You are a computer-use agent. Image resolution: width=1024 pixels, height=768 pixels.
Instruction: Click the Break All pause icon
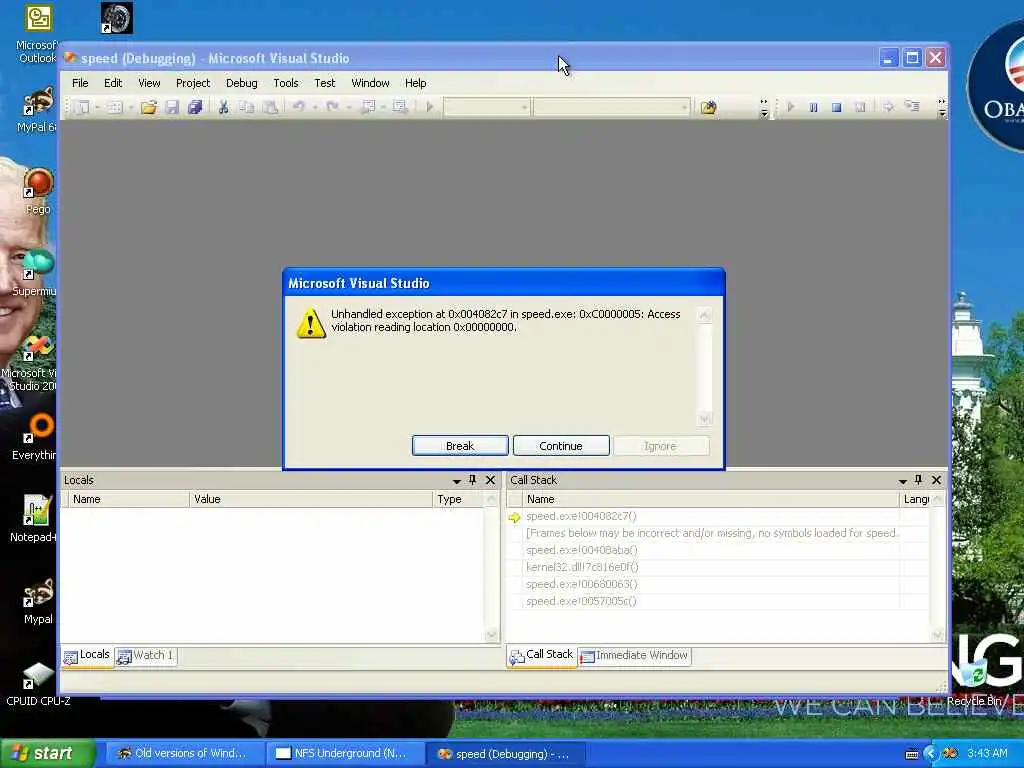(814, 107)
